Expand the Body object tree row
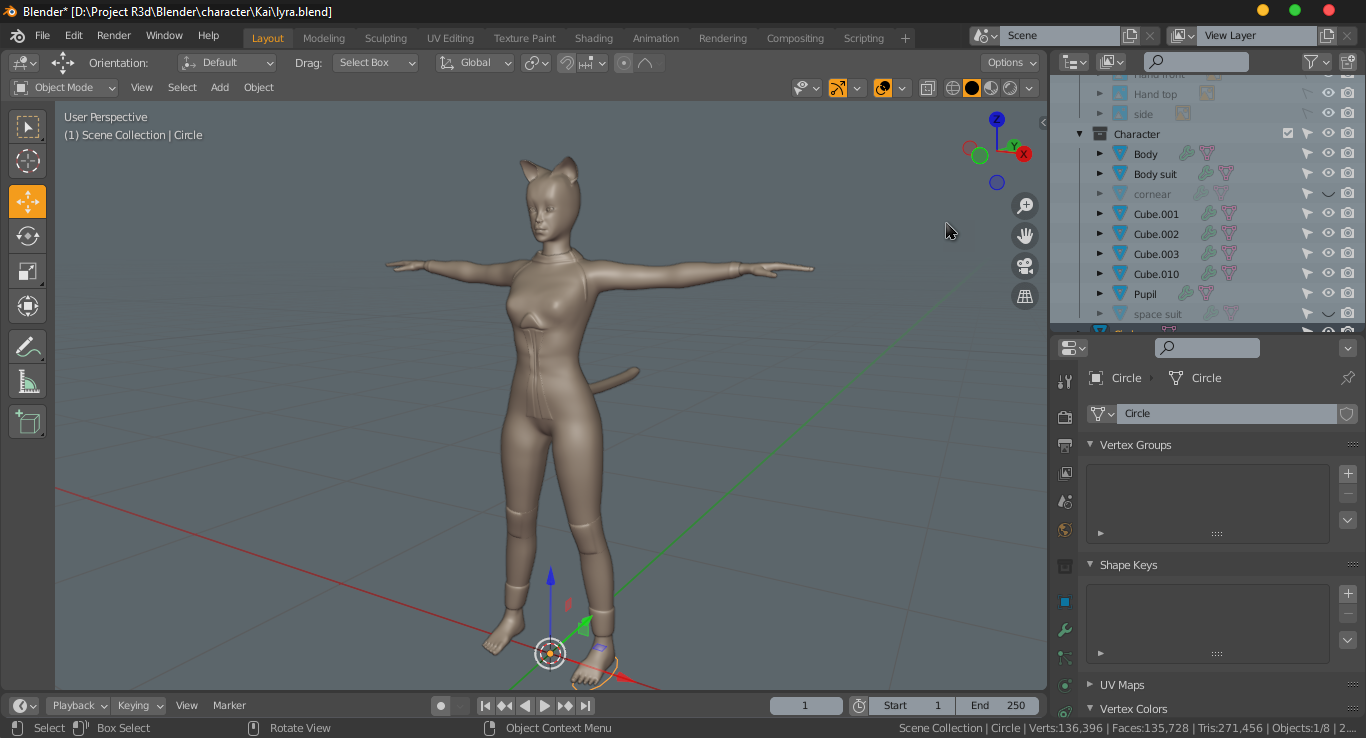Screen dimensions: 1366x738 1100,153
